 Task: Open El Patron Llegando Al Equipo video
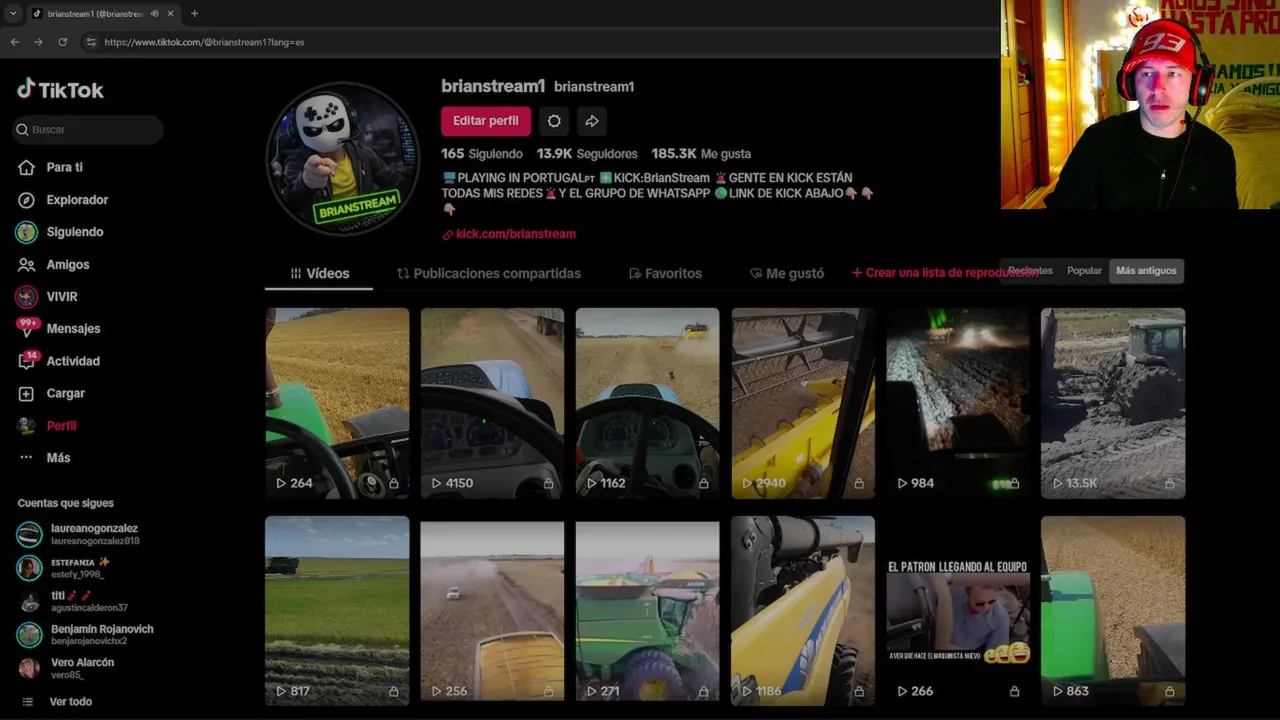pos(958,611)
